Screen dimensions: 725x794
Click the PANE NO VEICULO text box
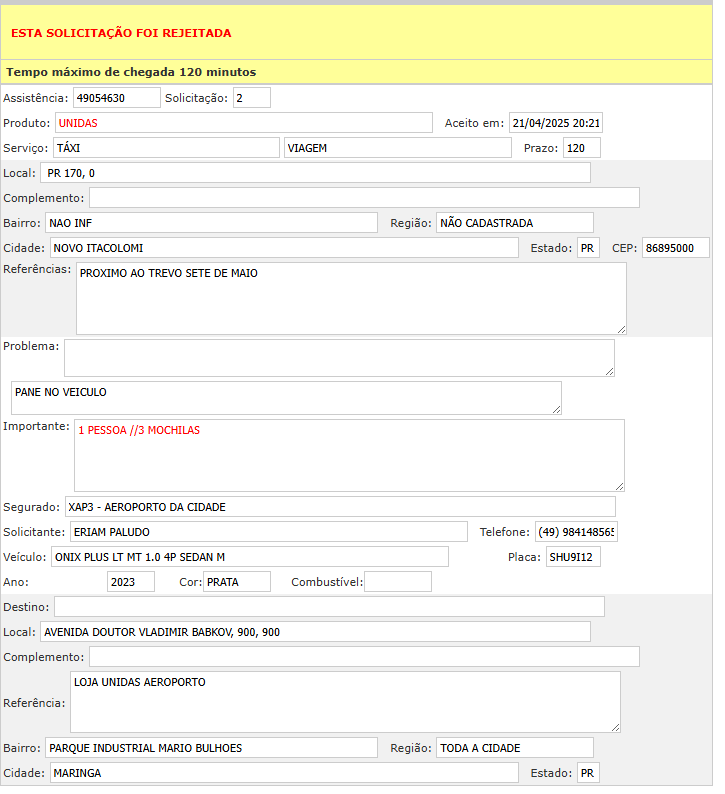coord(285,397)
